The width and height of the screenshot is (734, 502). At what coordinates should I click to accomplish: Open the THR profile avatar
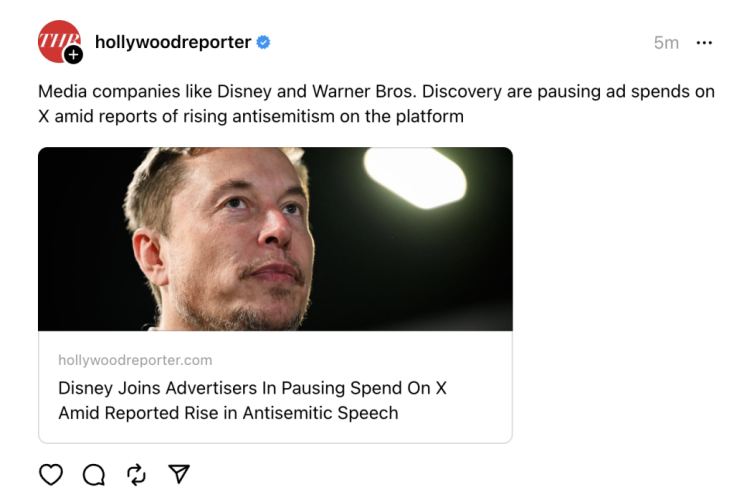56,40
